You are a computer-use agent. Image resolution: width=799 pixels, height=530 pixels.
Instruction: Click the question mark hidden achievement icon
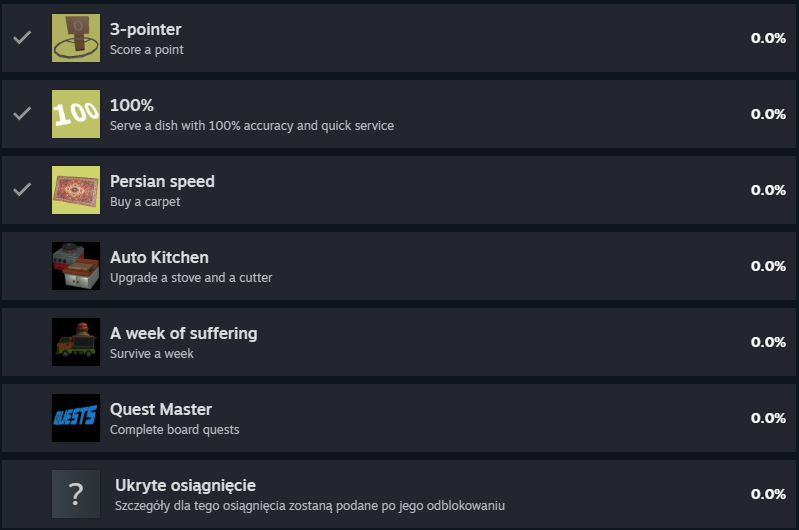(76, 494)
